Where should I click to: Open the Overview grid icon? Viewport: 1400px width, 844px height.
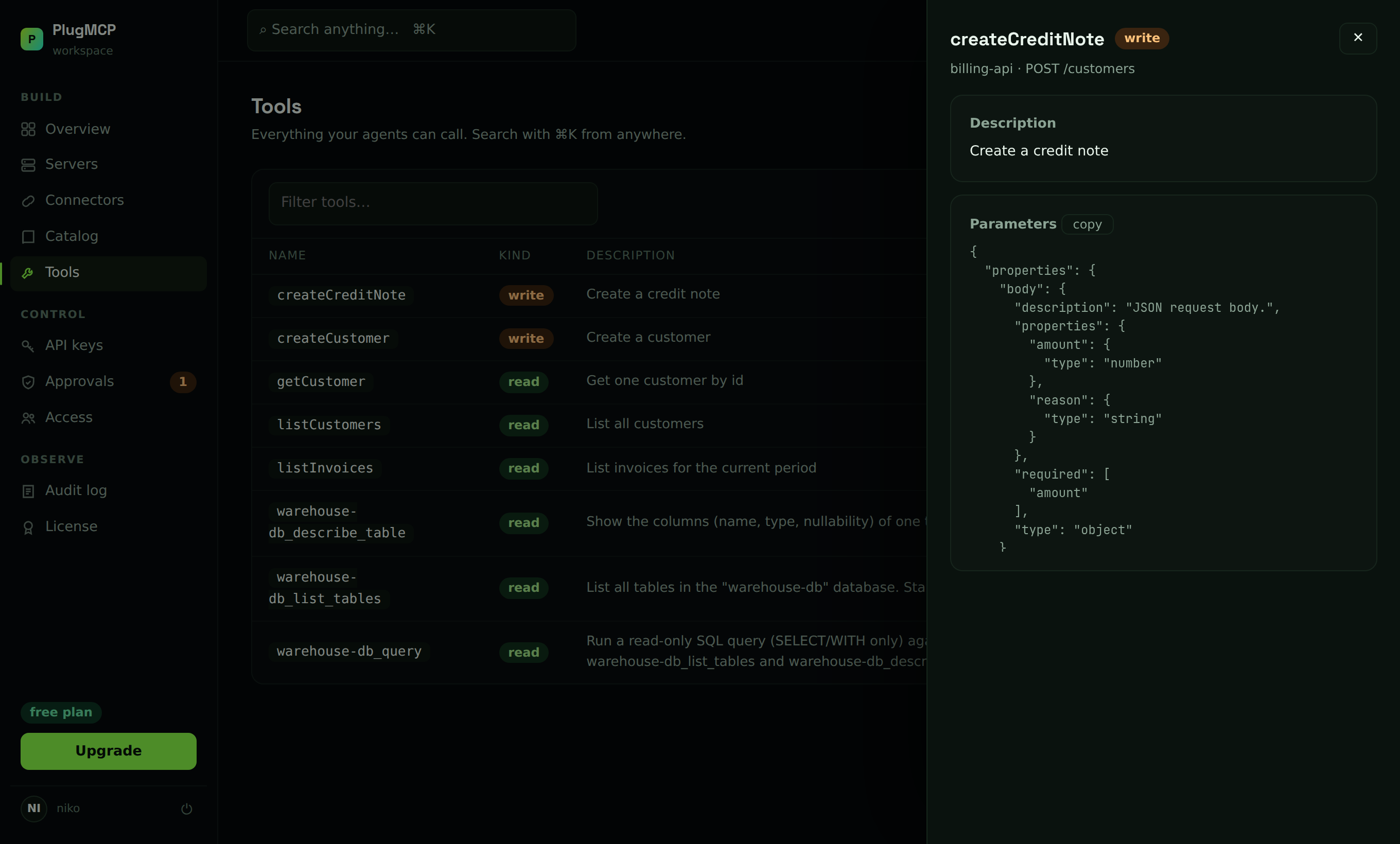tap(28, 130)
